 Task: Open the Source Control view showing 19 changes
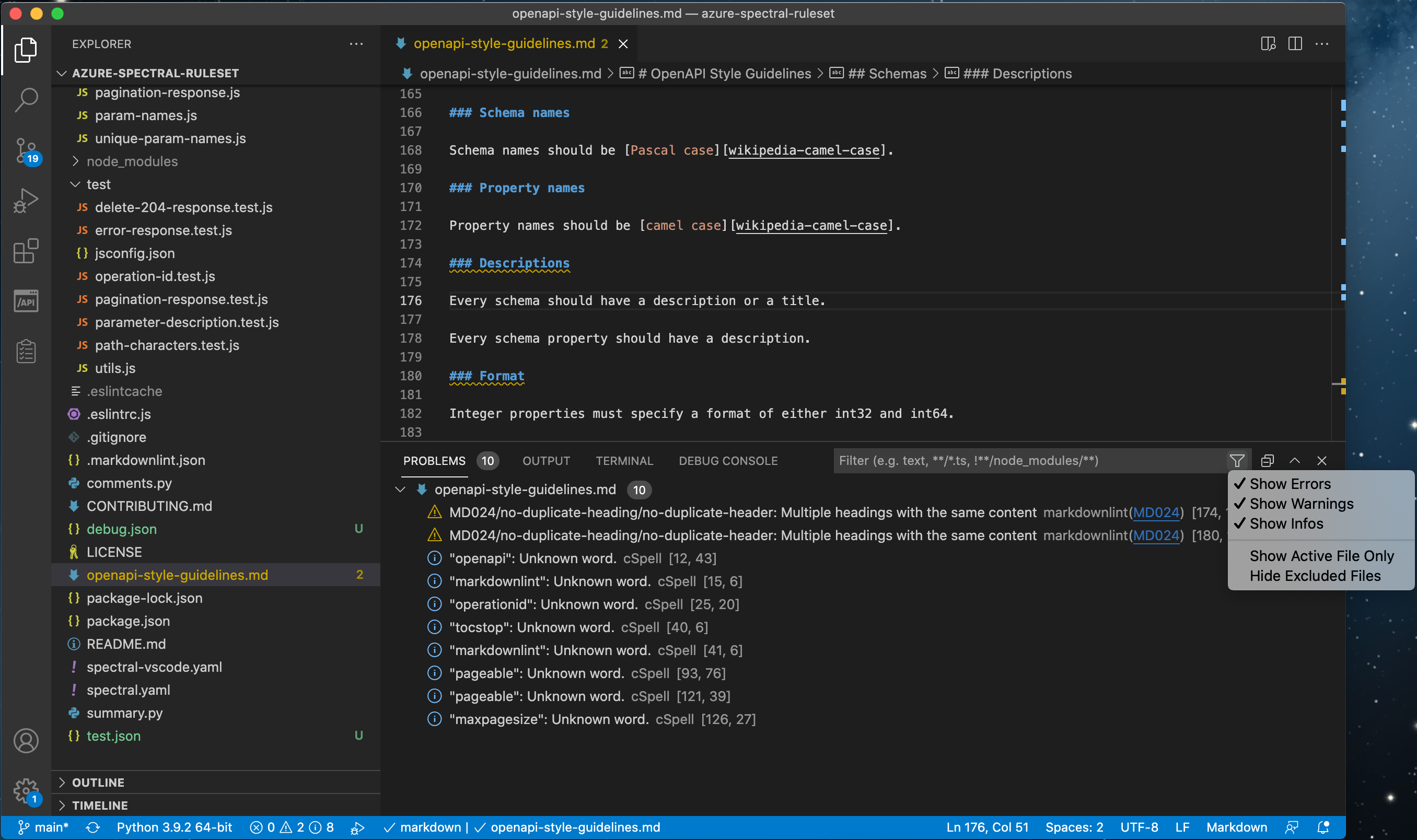point(26,150)
